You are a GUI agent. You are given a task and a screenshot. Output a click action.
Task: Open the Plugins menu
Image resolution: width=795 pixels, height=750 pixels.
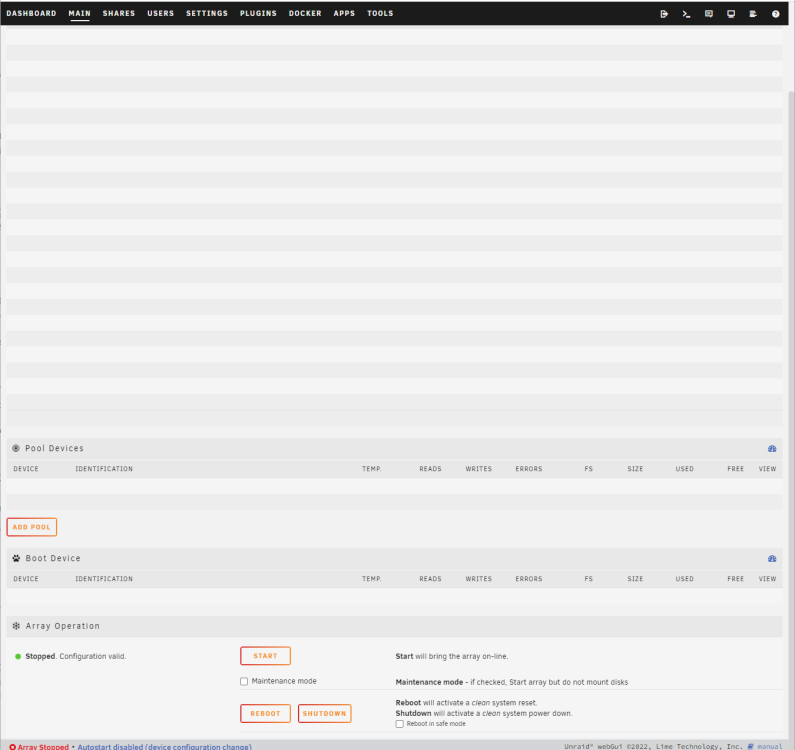(x=258, y=14)
